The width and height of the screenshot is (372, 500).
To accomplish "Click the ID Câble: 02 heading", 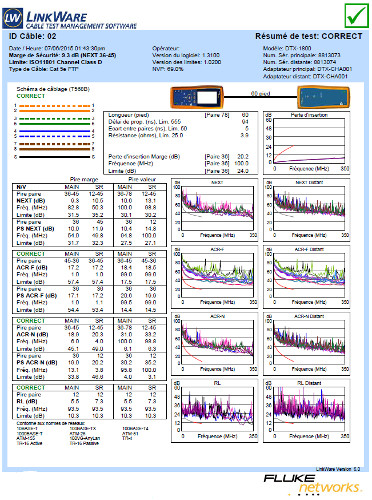I will (32, 36).
